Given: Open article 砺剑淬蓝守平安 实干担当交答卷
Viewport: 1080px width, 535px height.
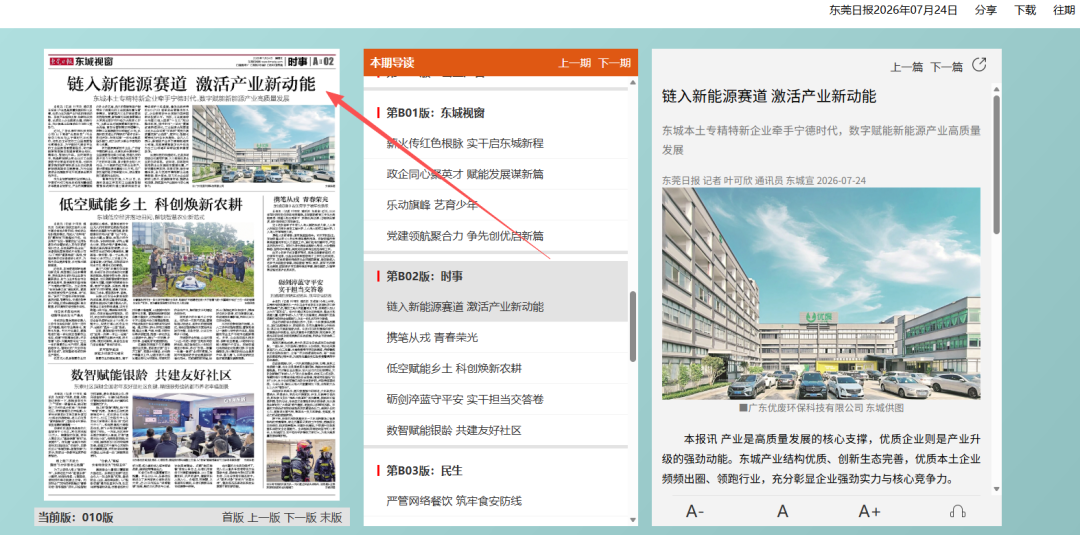Looking at the screenshot, I should [465, 399].
